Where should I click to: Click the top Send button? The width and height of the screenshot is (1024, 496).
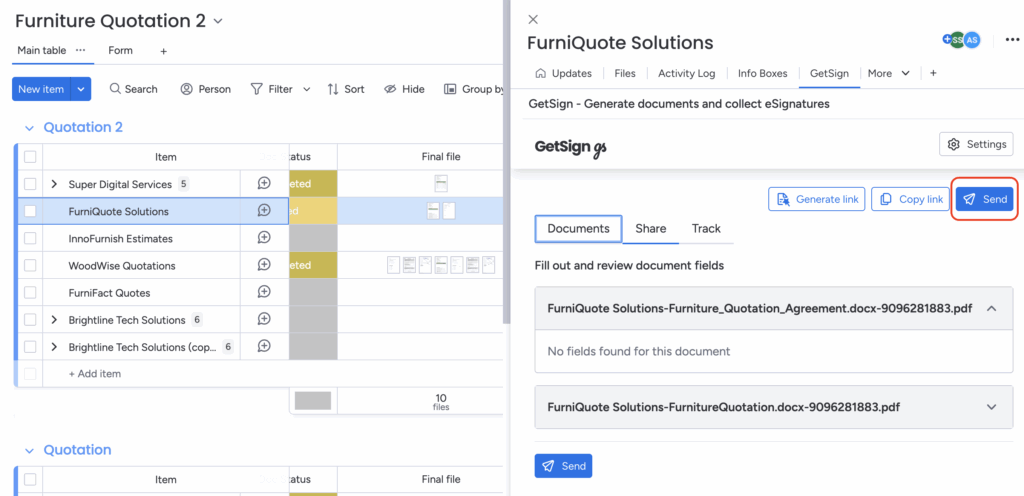(985, 199)
